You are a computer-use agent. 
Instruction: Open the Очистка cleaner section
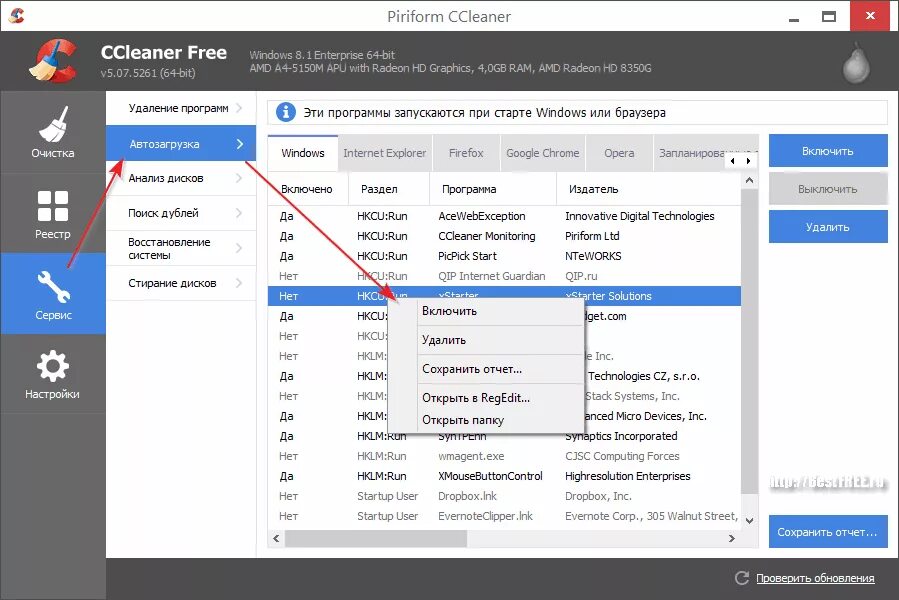coord(53,133)
